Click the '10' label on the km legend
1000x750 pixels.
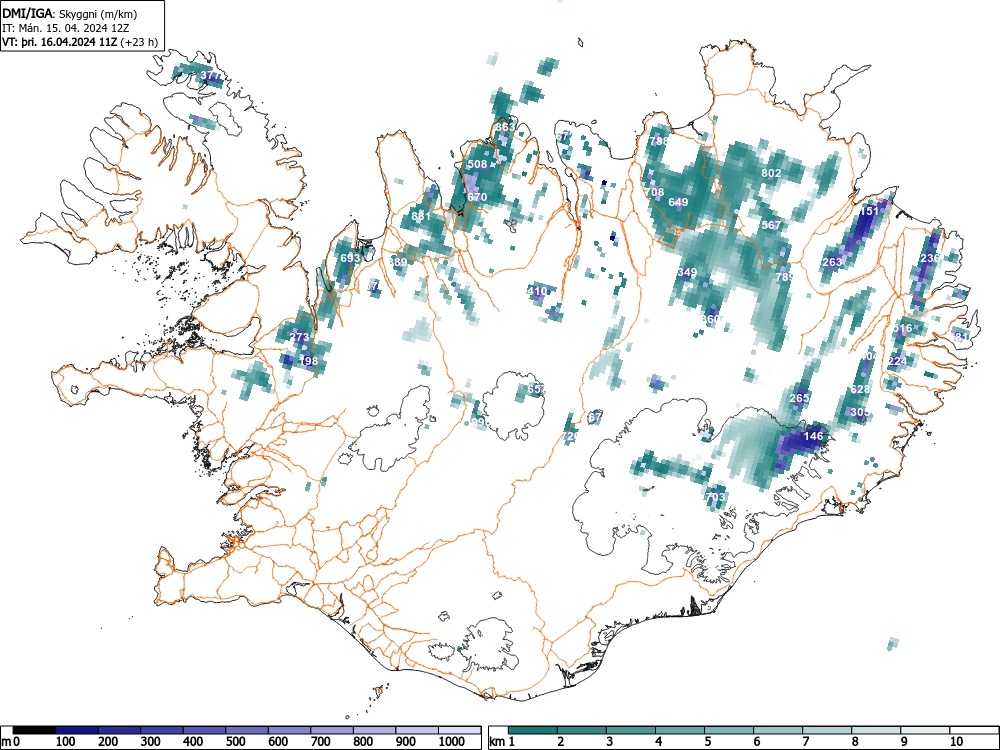[x=956, y=742]
